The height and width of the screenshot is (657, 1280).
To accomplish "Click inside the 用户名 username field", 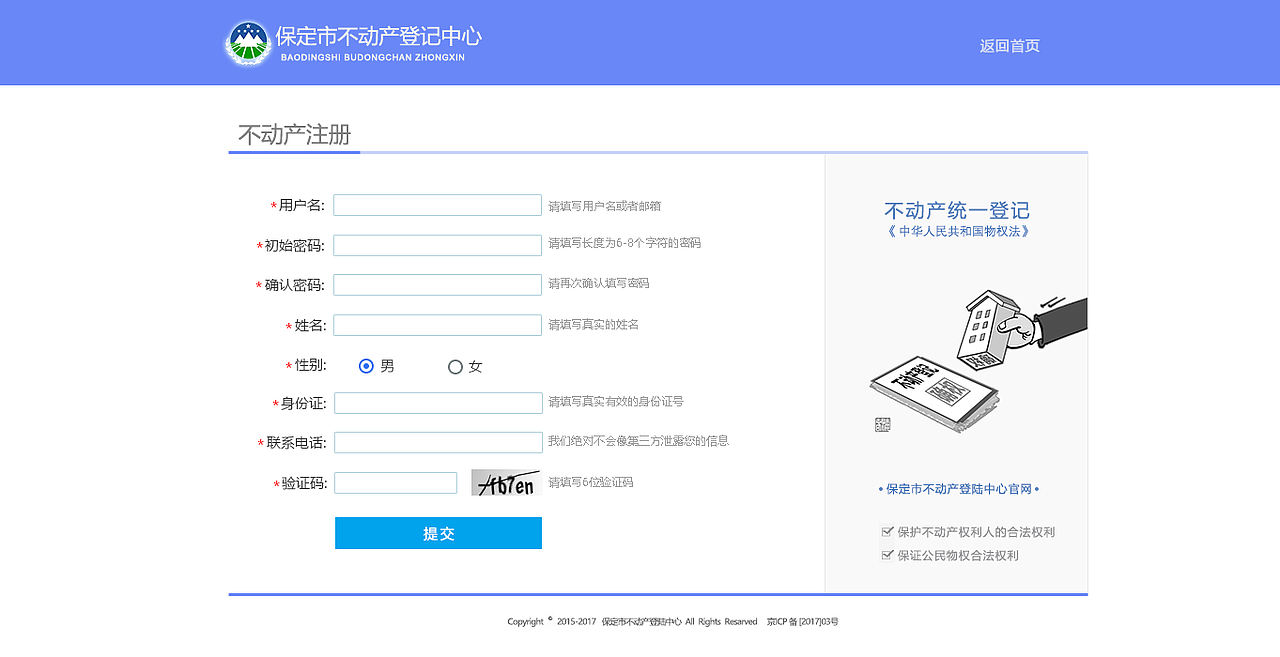I will click(x=437, y=204).
